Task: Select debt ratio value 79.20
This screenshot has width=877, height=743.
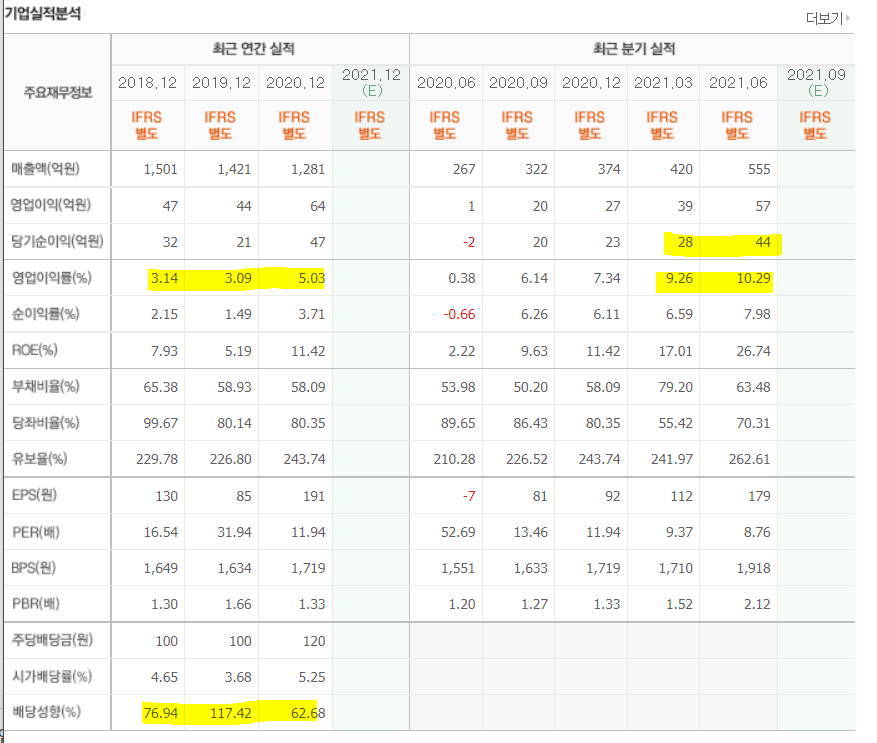Action: tap(676, 387)
